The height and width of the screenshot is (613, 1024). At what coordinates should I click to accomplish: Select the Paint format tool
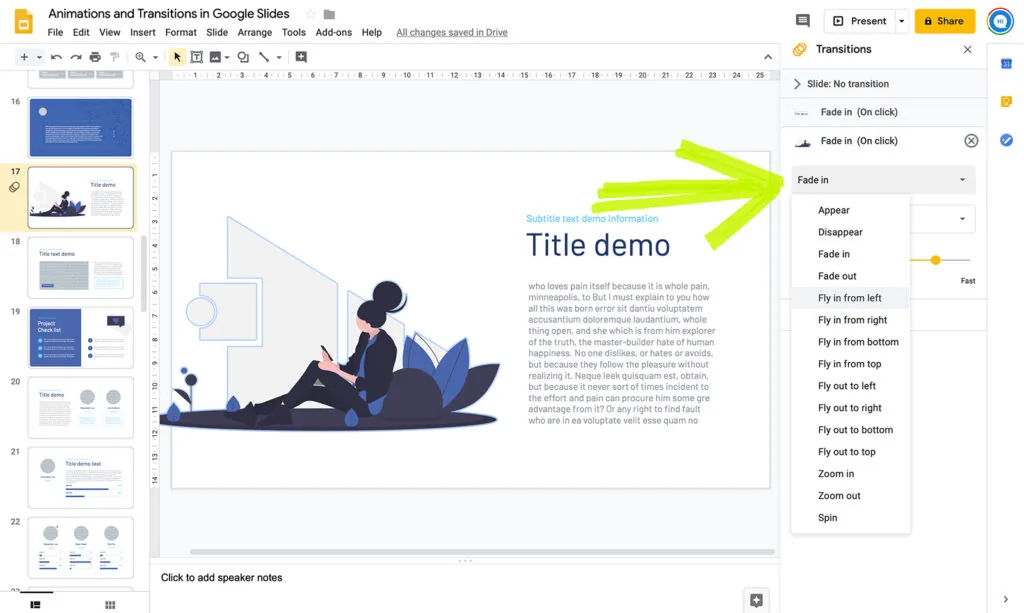(x=115, y=57)
